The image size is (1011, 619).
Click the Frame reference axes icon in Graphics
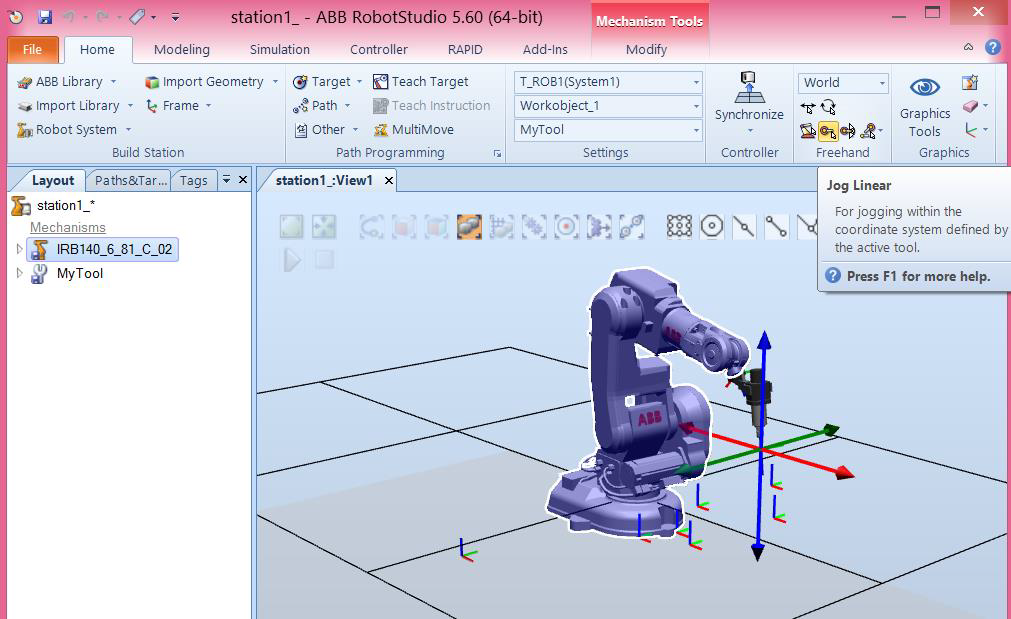point(970,131)
